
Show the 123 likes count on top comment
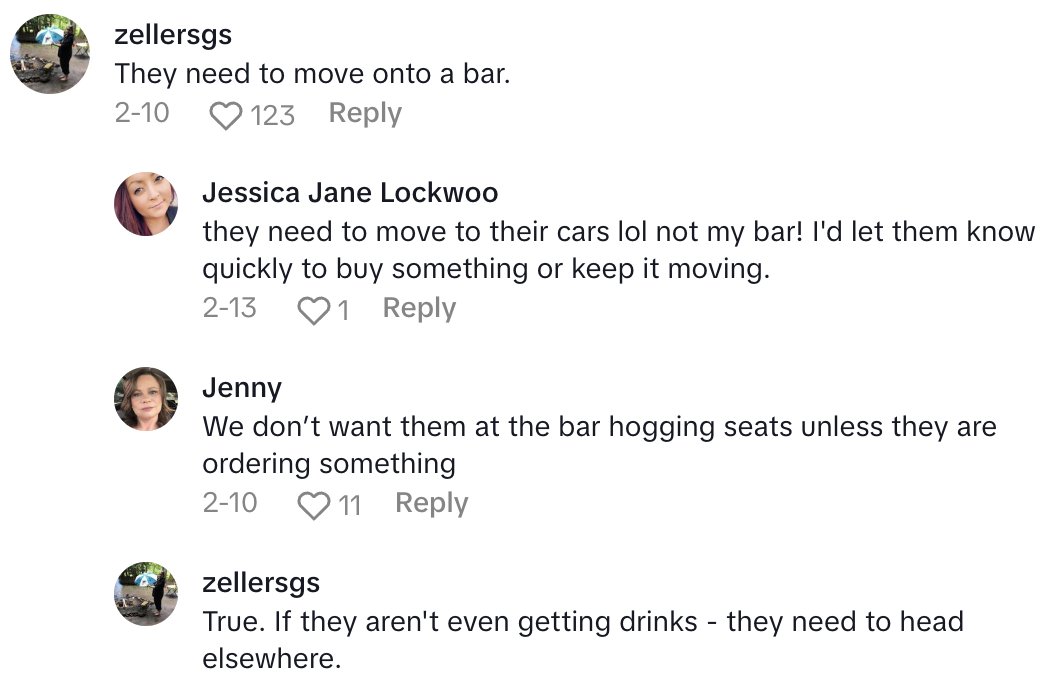point(272,115)
